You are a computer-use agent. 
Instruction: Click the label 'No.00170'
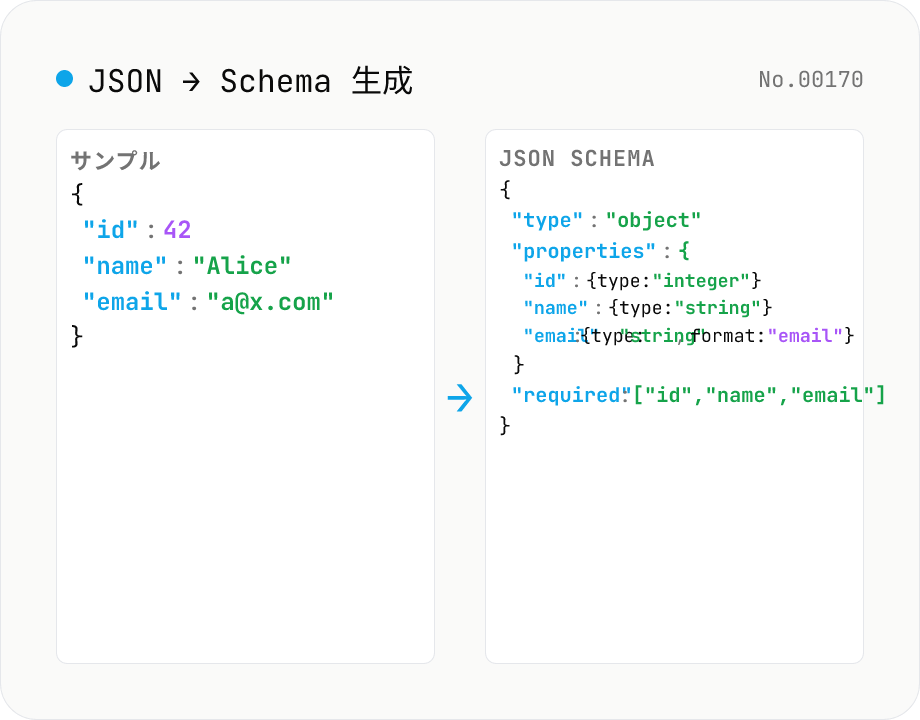coord(811,79)
